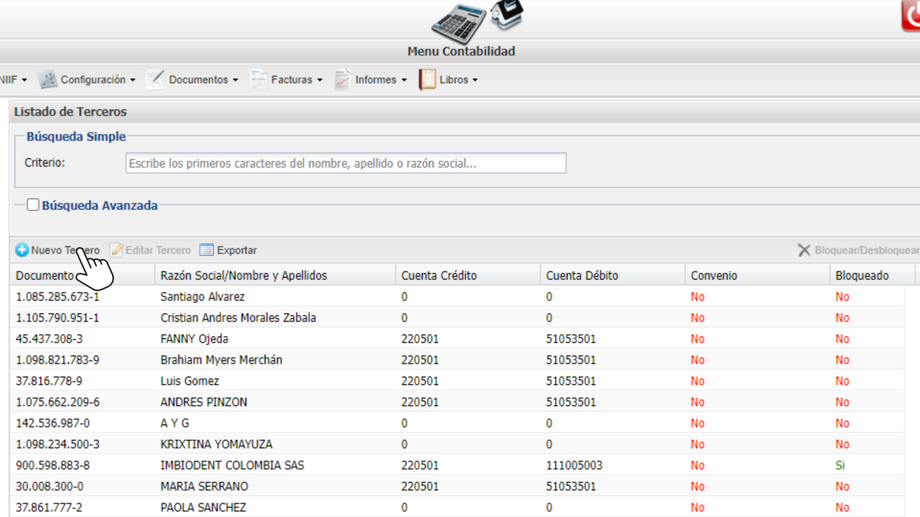Click the X icon of Bloquear/Desbloquear
Screen dimensions: 920x517
[x=804, y=250]
